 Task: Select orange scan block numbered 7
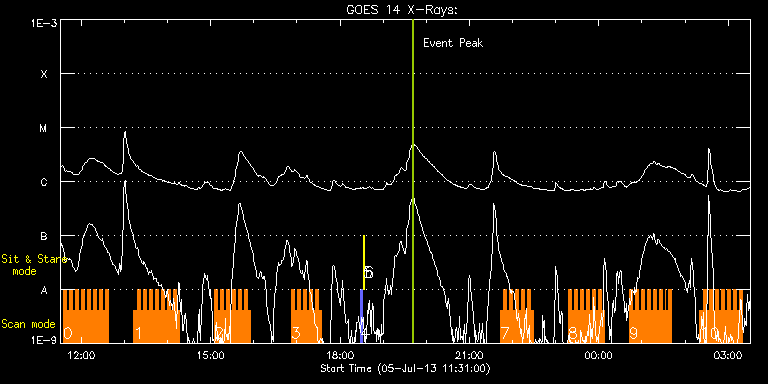coord(517,316)
